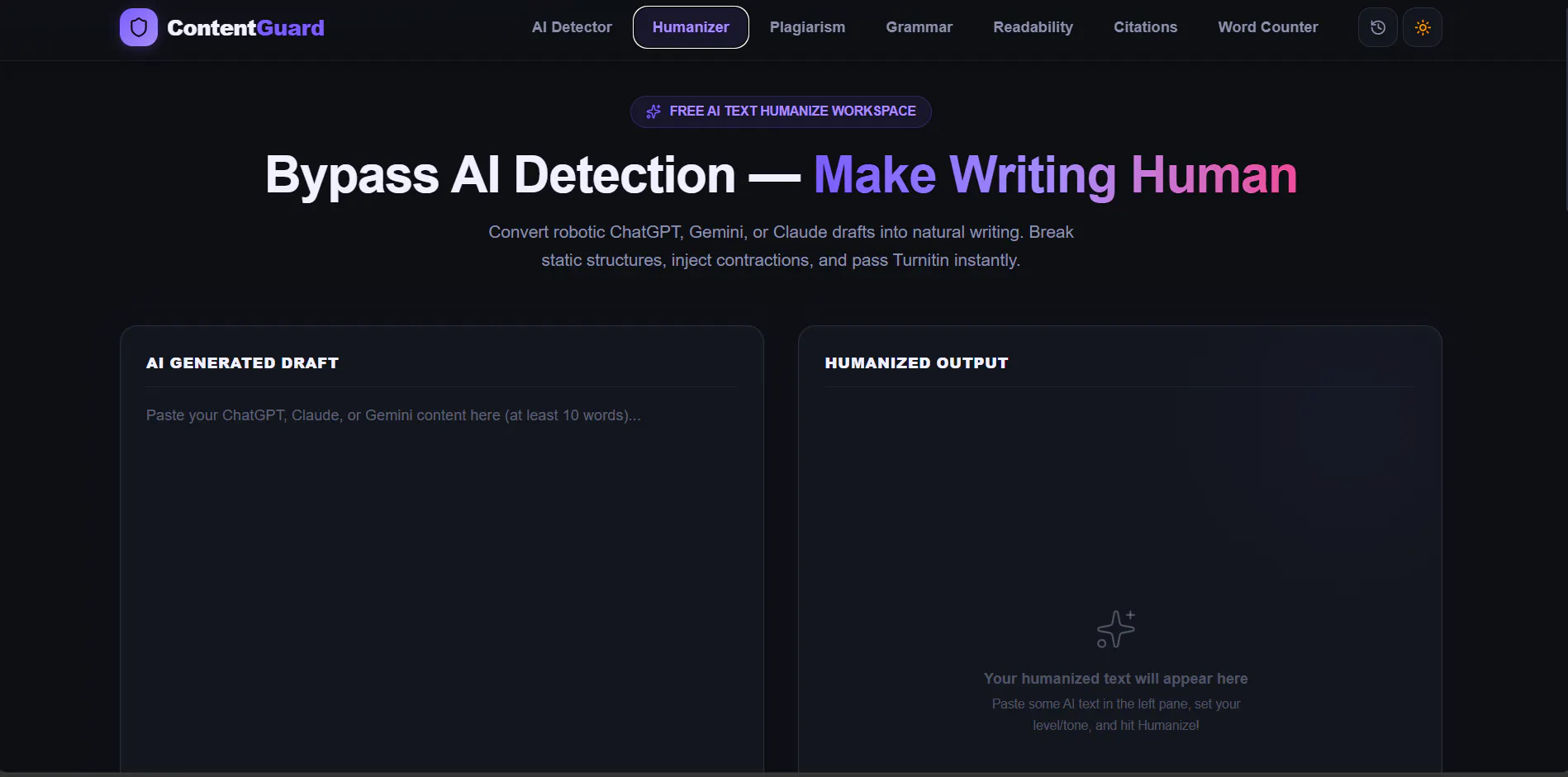Click the 'Make Writing Human' gradient headline

(x=1055, y=175)
